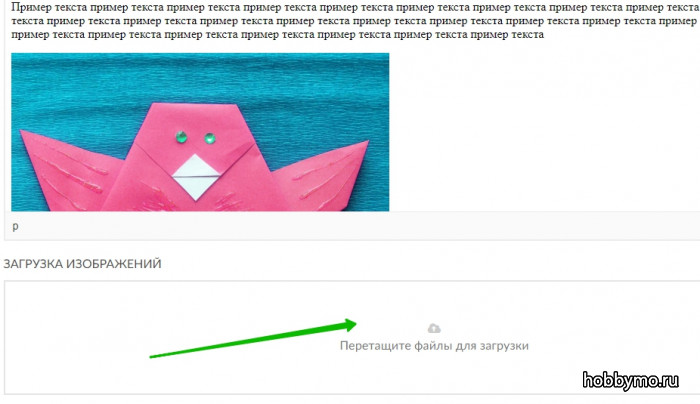Place cursor at end of last text line
Screen dimensions: 700x404
pos(544,34)
